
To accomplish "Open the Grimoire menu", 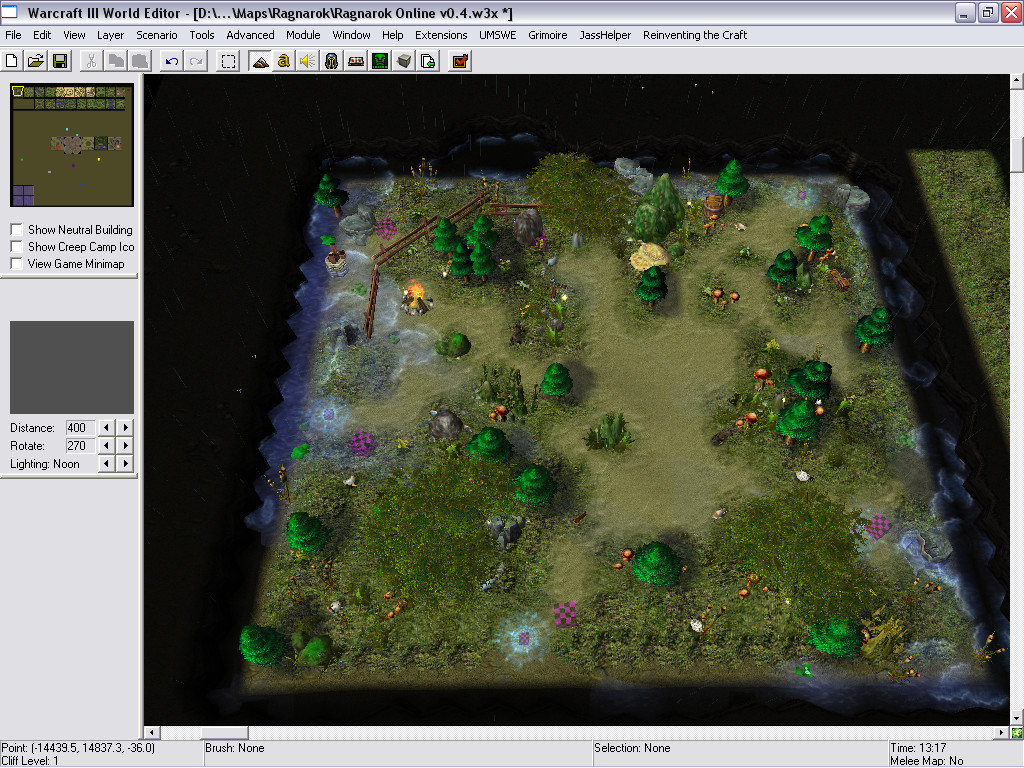I will coord(547,35).
